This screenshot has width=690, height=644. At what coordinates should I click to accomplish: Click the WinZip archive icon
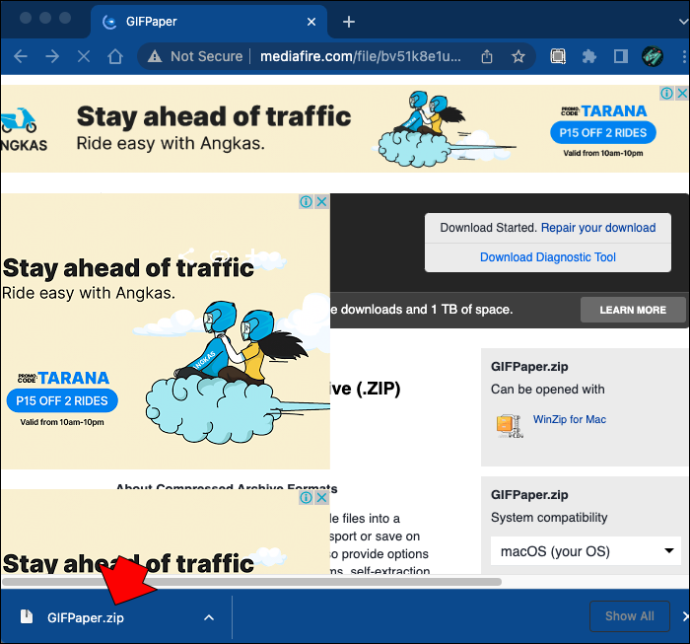[509, 426]
